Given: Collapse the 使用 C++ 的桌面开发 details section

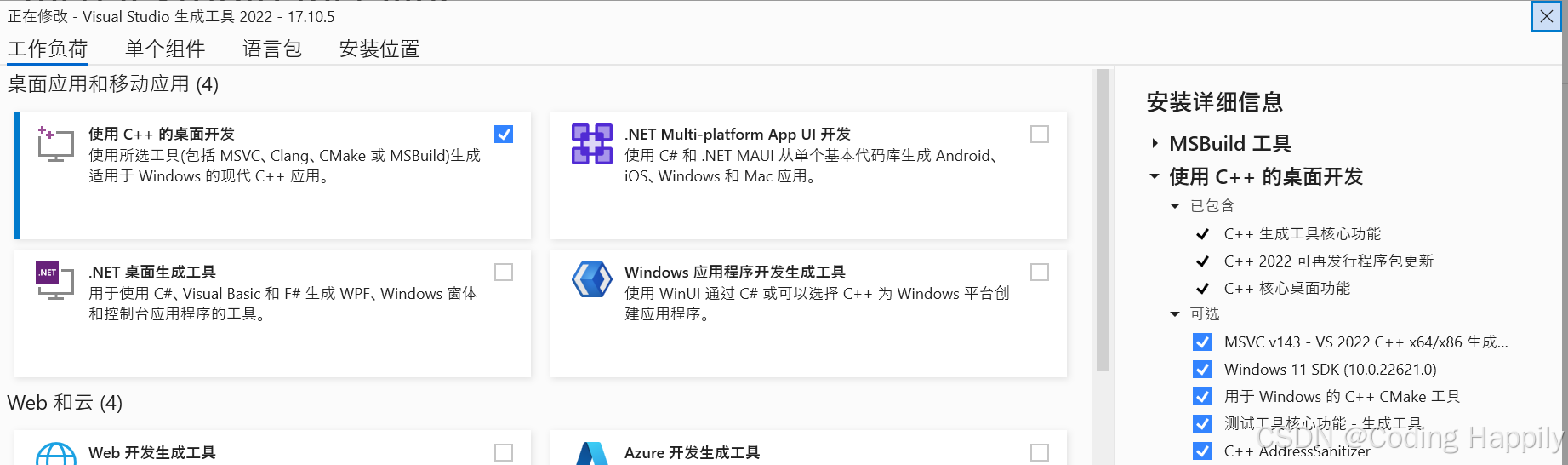Looking at the screenshot, I should 1155,177.
